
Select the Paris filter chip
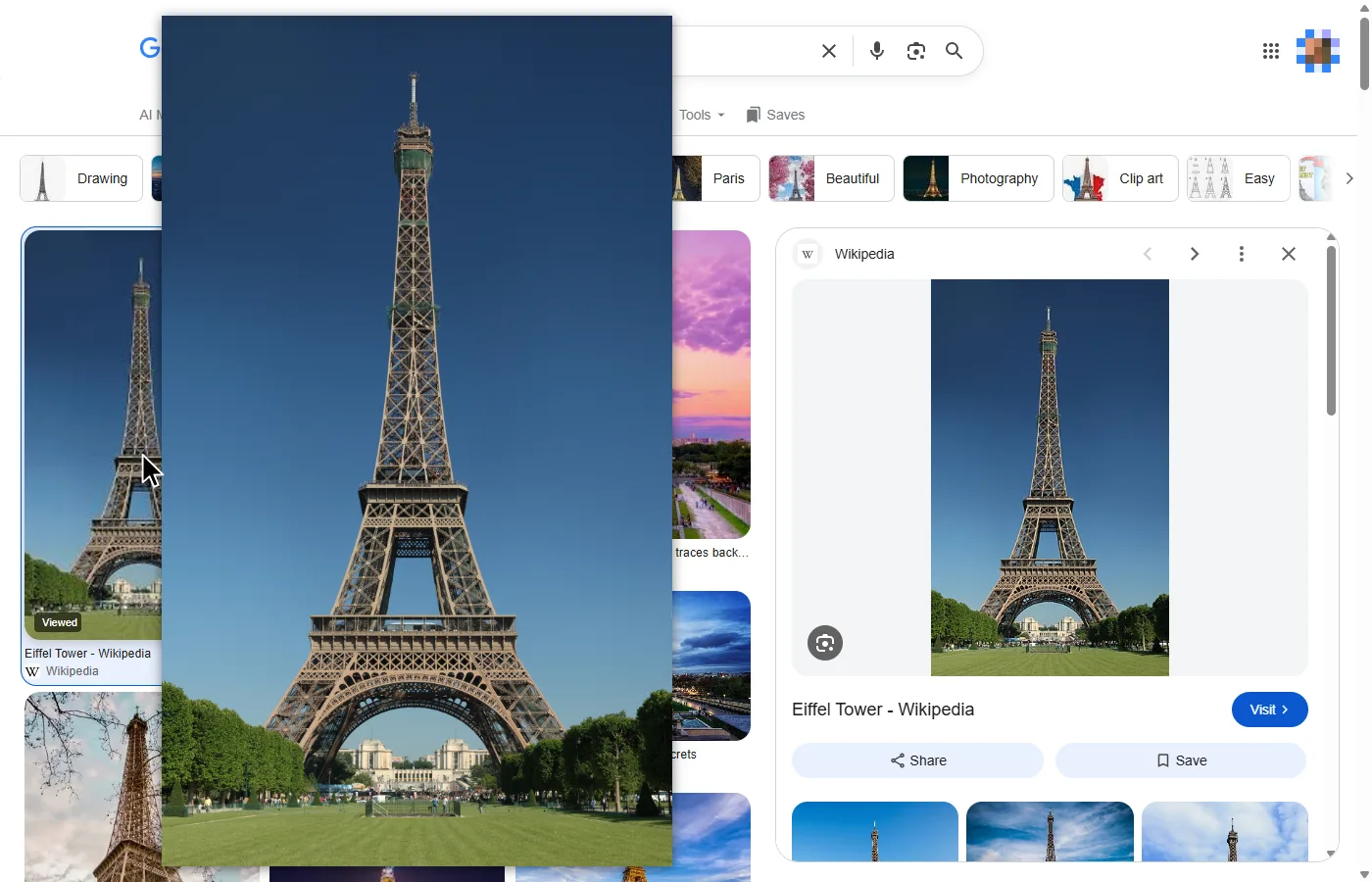[x=716, y=178]
